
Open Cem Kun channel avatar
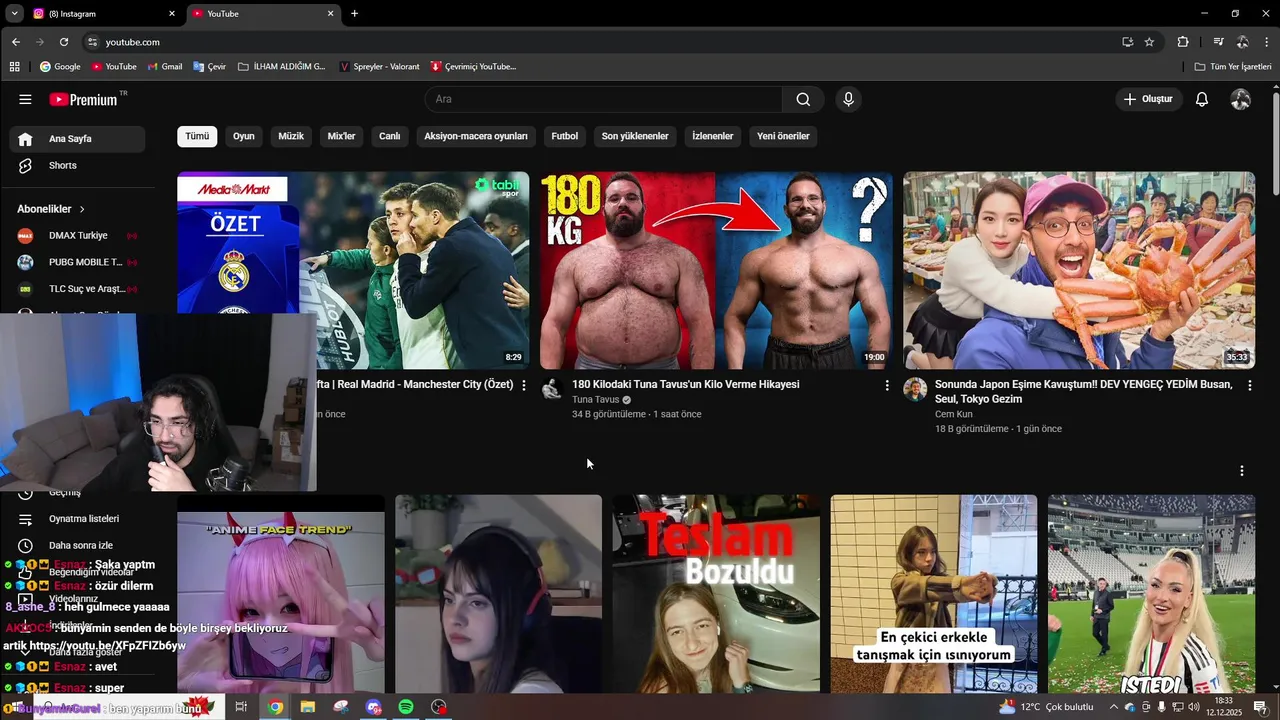click(x=915, y=389)
